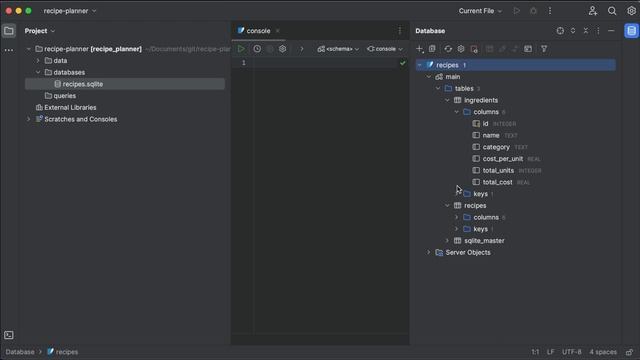Image resolution: width=640 pixels, height=360 pixels.
Task: Run the current file configuration
Action: (x=517, y=11)
